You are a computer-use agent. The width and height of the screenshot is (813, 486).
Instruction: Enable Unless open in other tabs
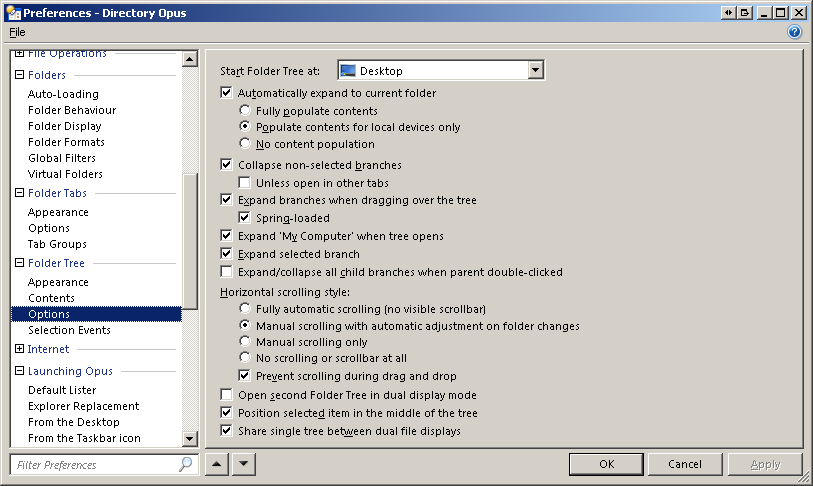pyautogui.click(x=244, y=183)
